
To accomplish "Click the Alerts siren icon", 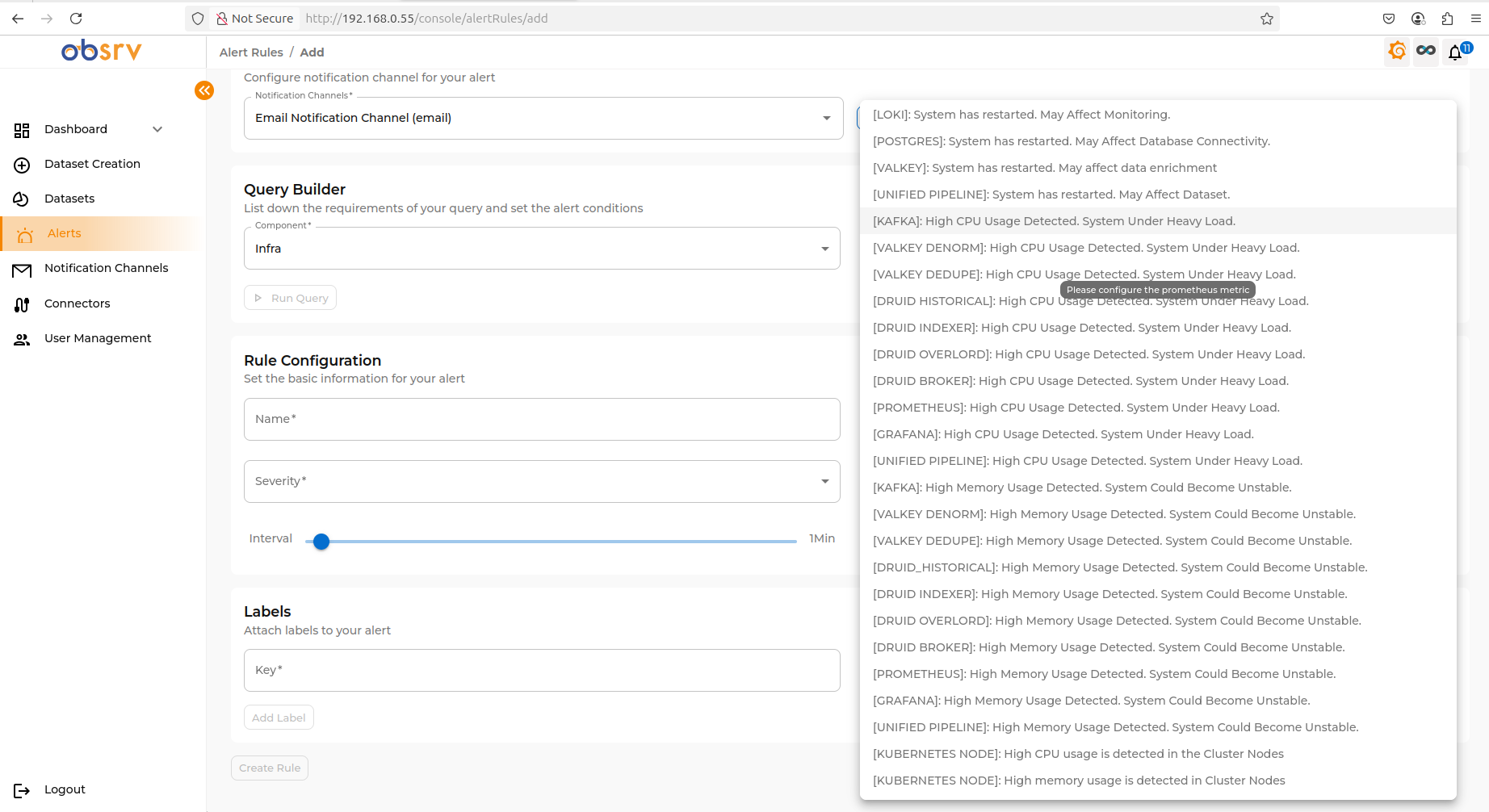I will pos(25,234).
